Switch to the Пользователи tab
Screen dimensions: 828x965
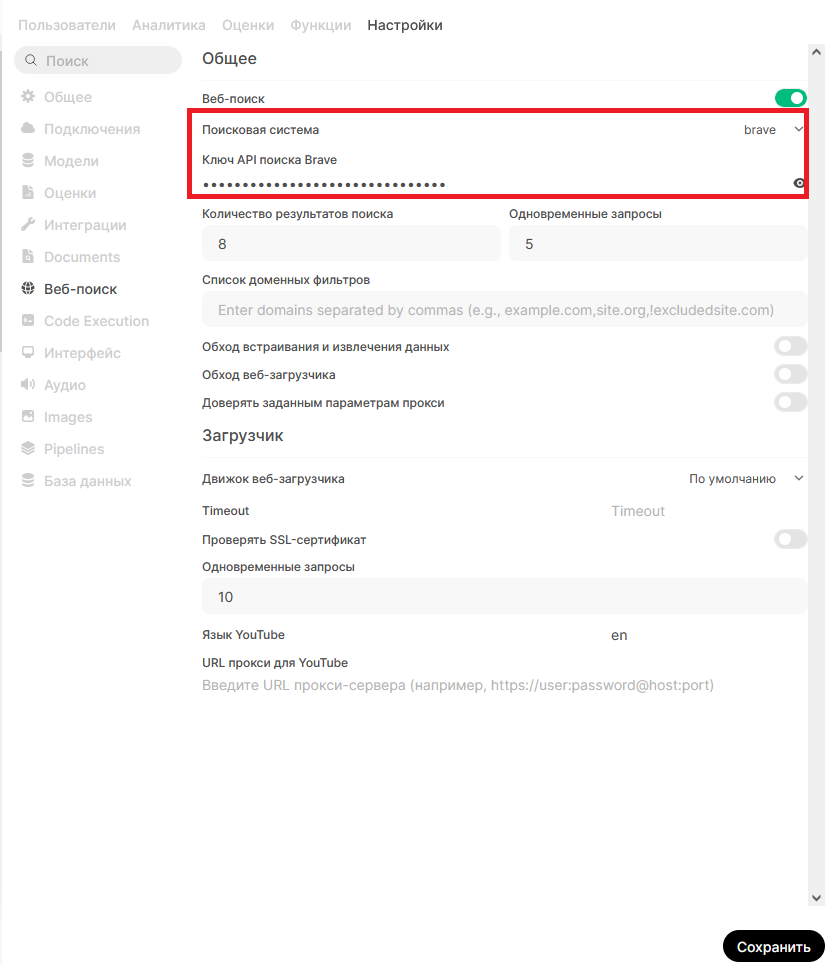tap(67, 25)
